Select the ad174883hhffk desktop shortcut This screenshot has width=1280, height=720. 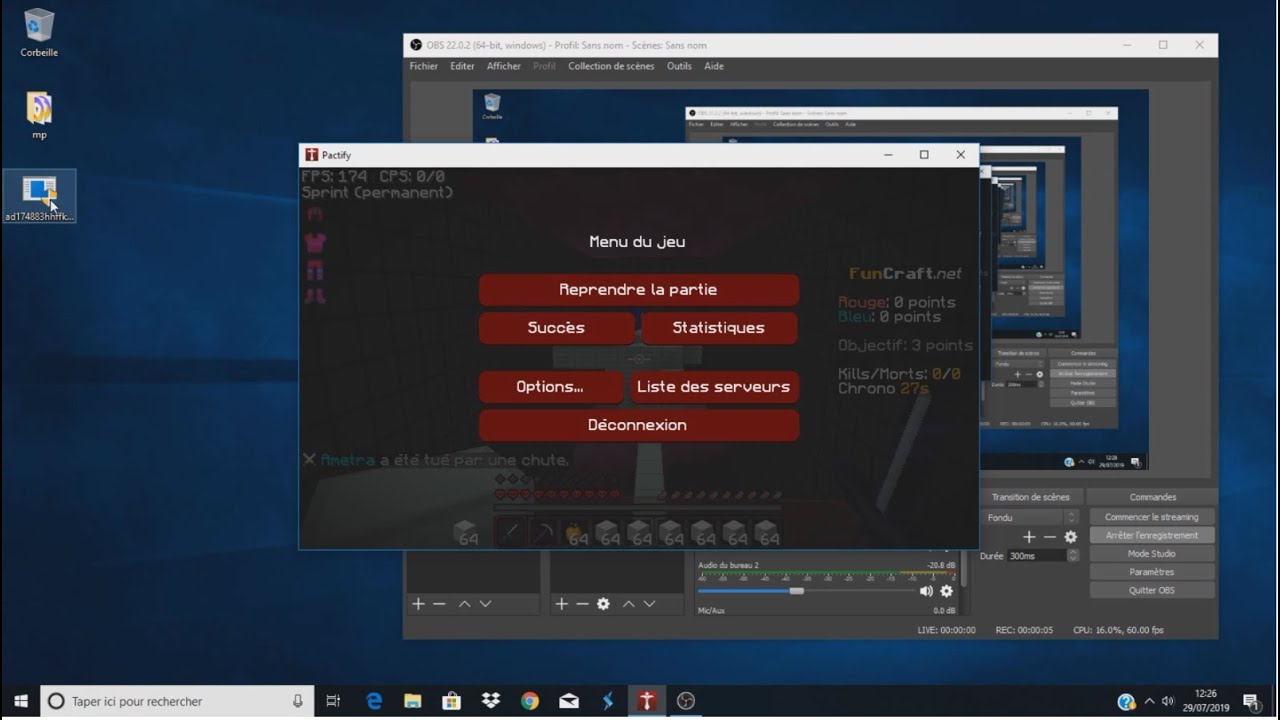coord(40,196)
